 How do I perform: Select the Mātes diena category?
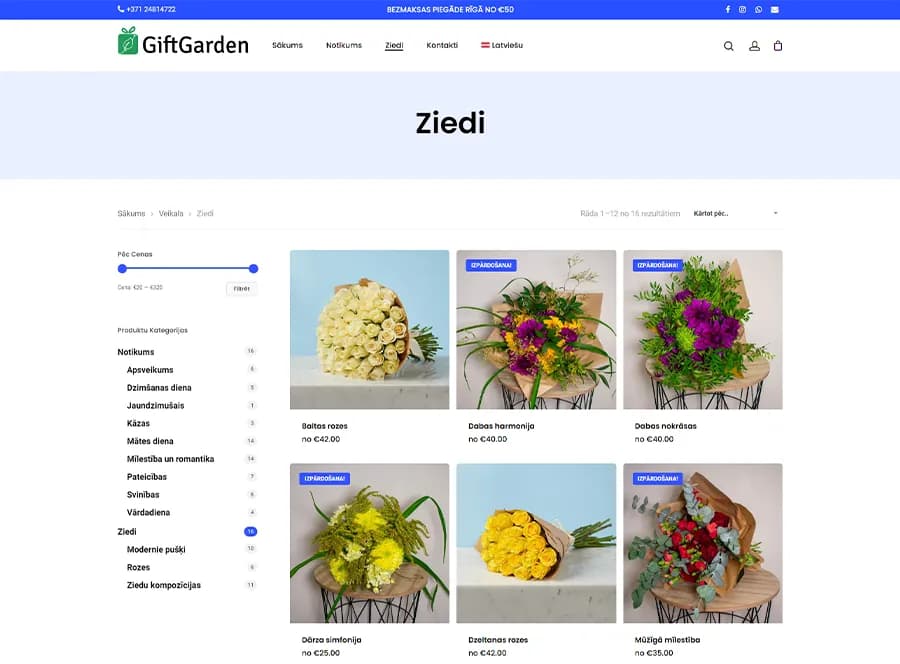(150, 441)
